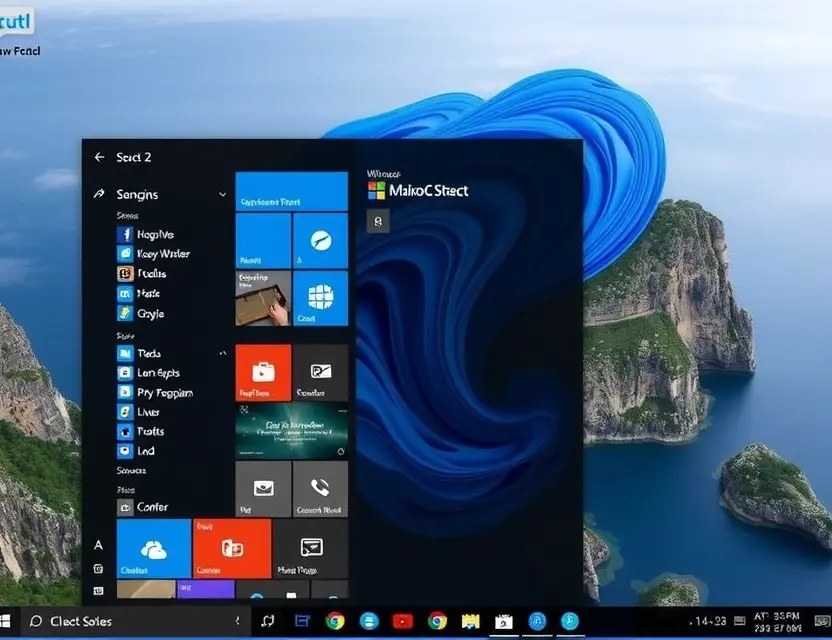Open the red YouTube icon on the taskbar
This screenshot has width=832, height=640.
403,621
